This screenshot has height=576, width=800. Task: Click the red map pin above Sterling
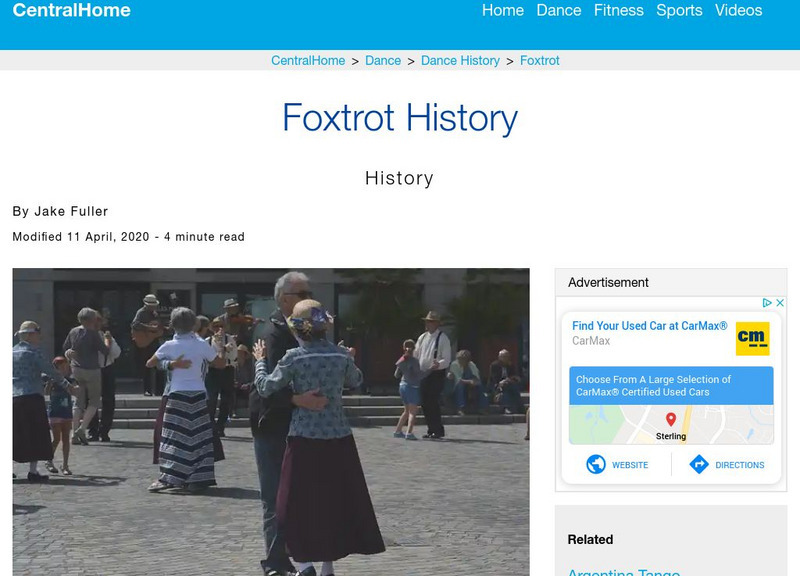[670, 420]
